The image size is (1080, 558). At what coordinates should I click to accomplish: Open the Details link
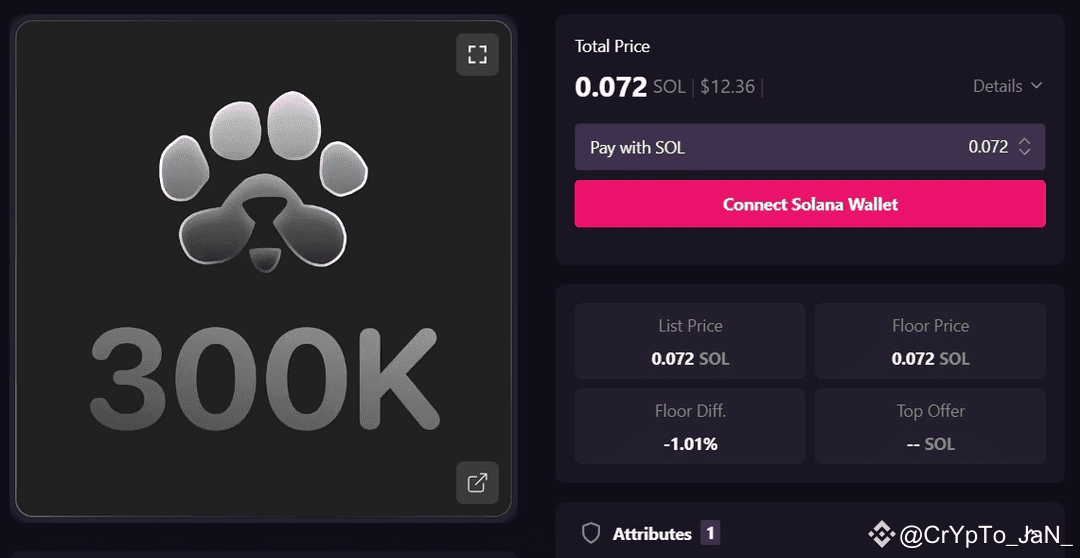[997, 86]
